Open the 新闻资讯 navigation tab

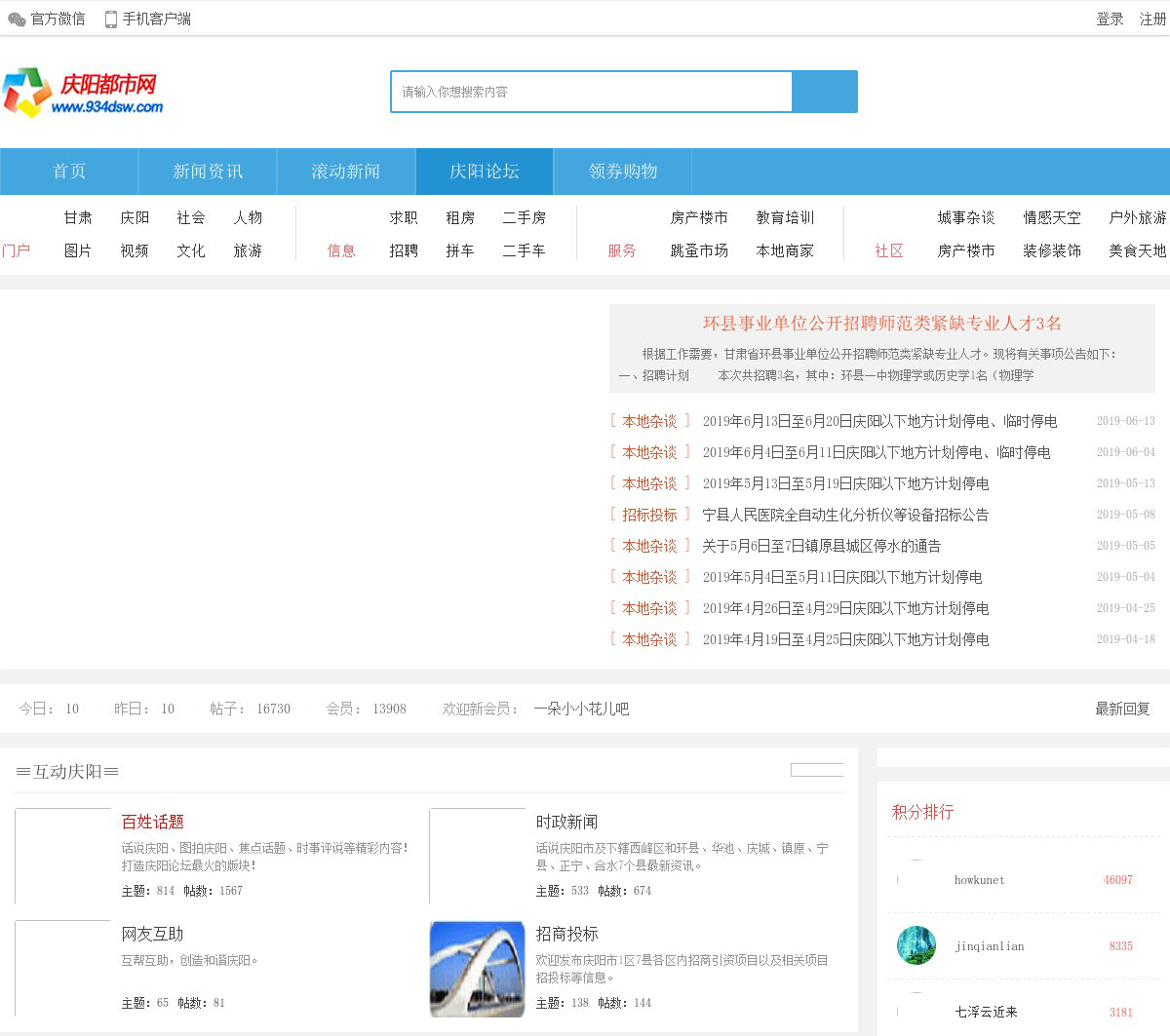(208, 172)
